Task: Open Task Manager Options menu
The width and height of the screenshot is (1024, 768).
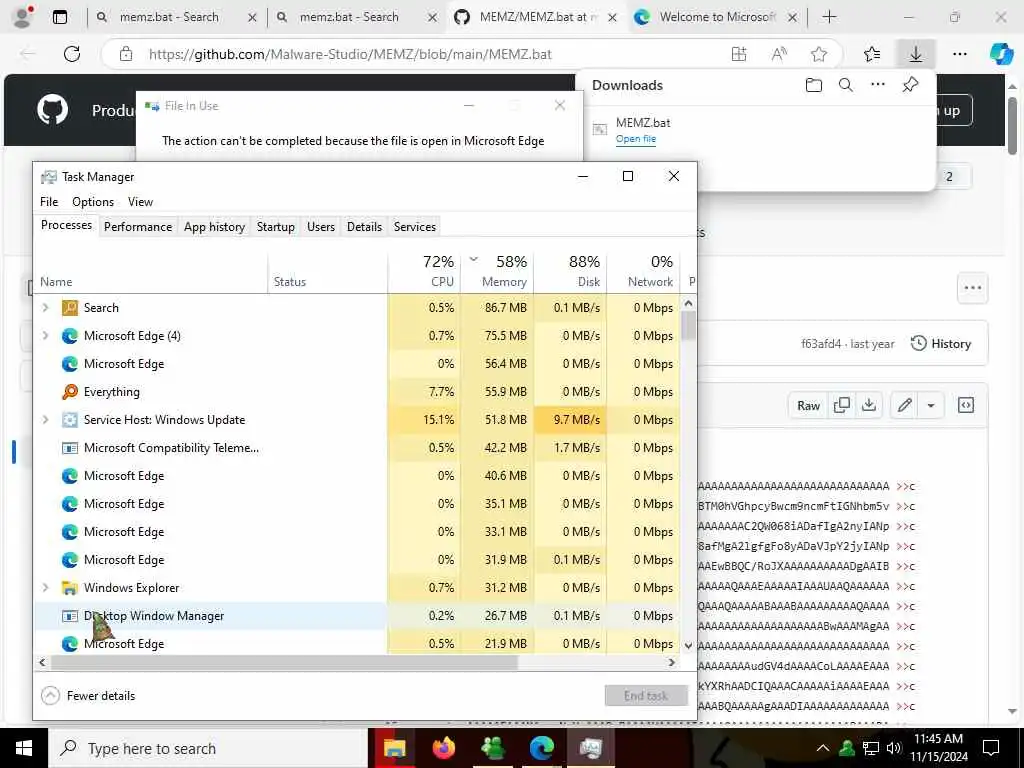Action: [93, 202]
